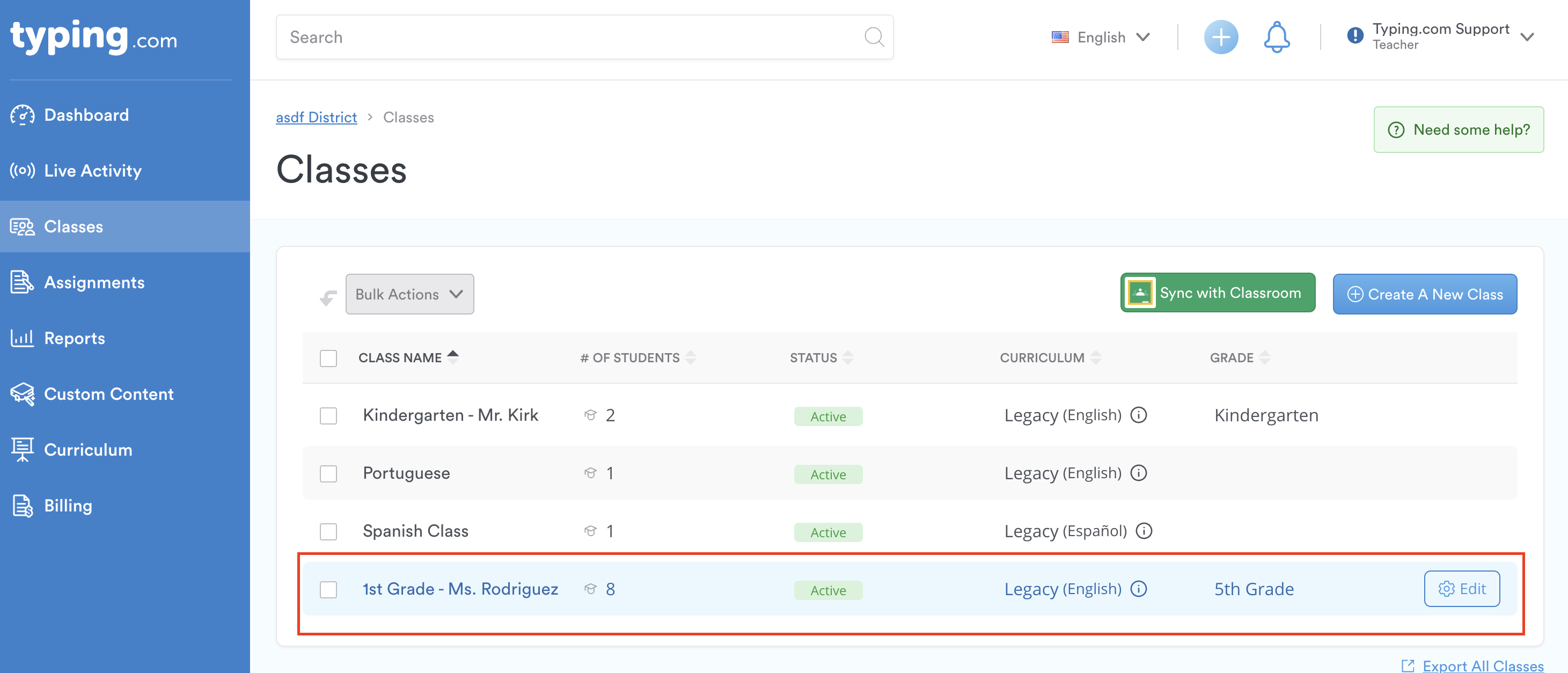
Task: Click Create A New Class button
Action: click(1424, 295)
